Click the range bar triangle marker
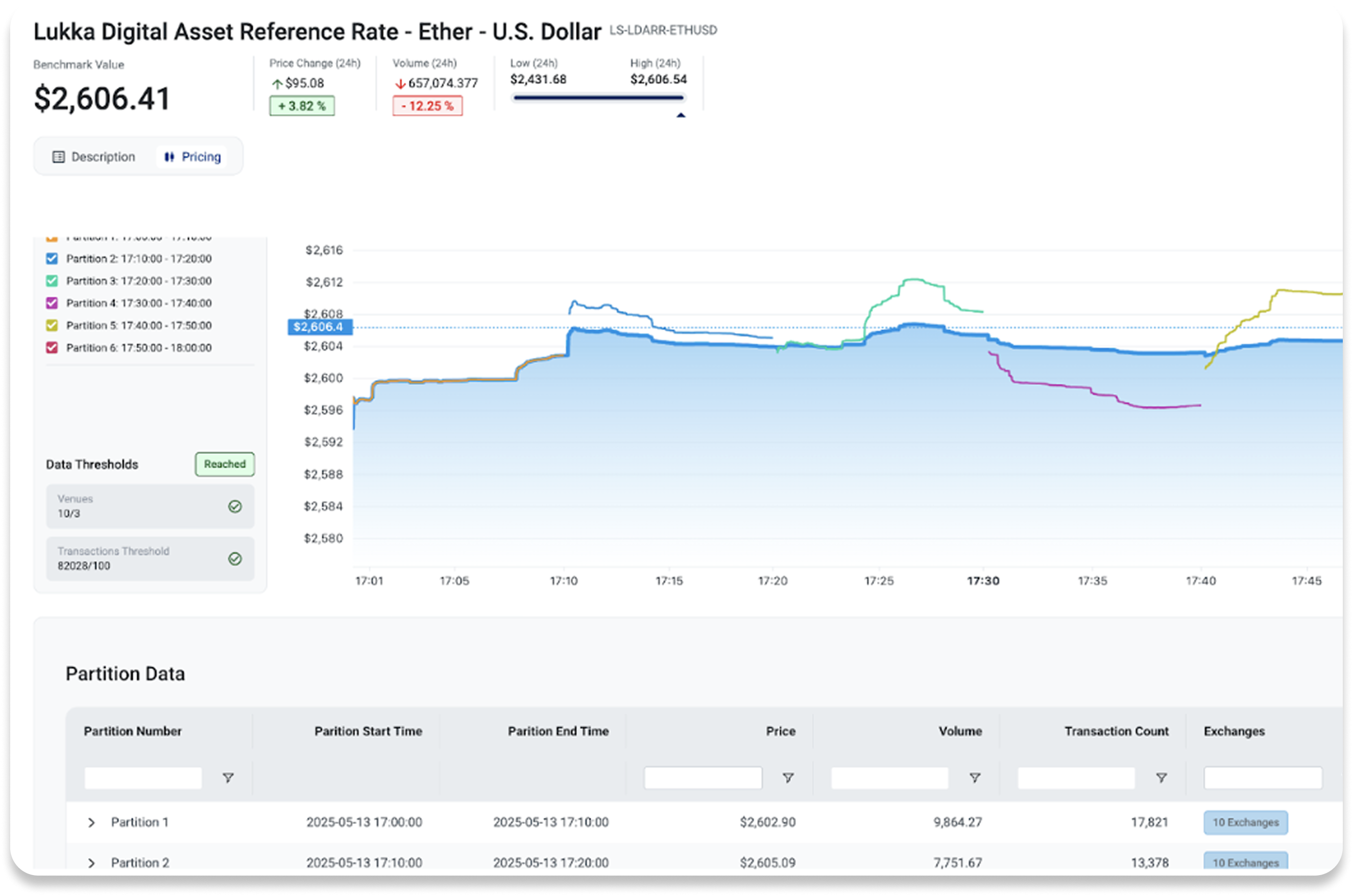 pos(681,115)
